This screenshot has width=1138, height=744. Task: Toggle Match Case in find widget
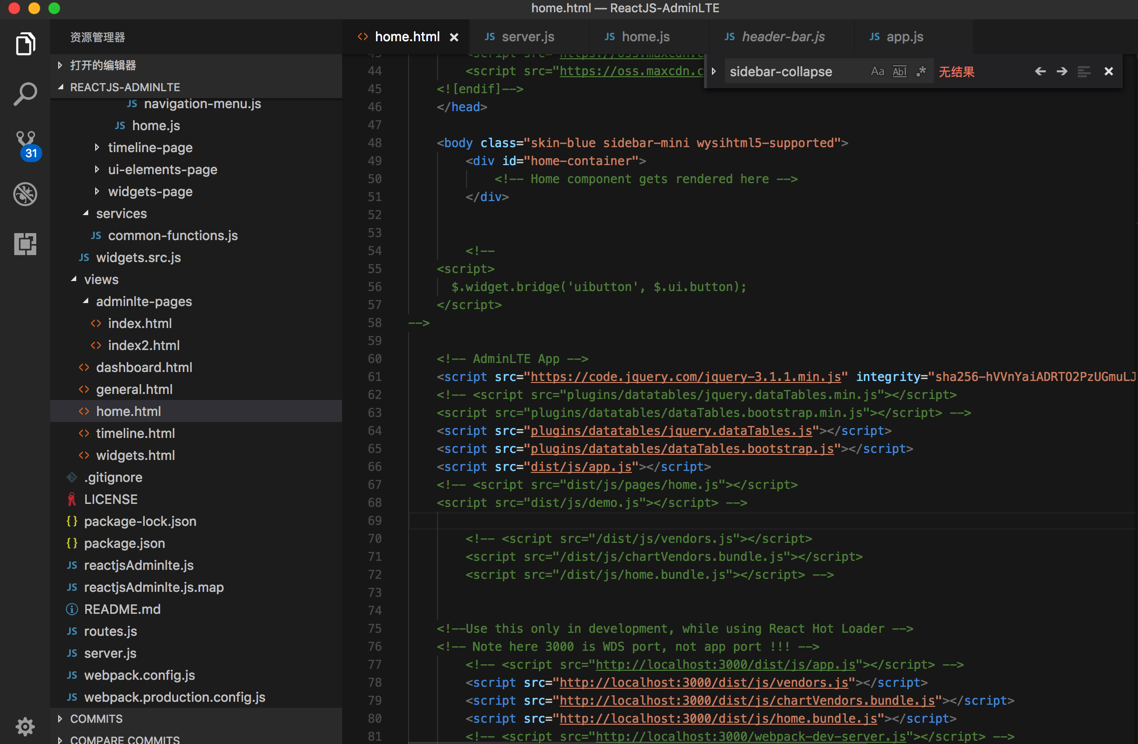(x=877, y=72)
